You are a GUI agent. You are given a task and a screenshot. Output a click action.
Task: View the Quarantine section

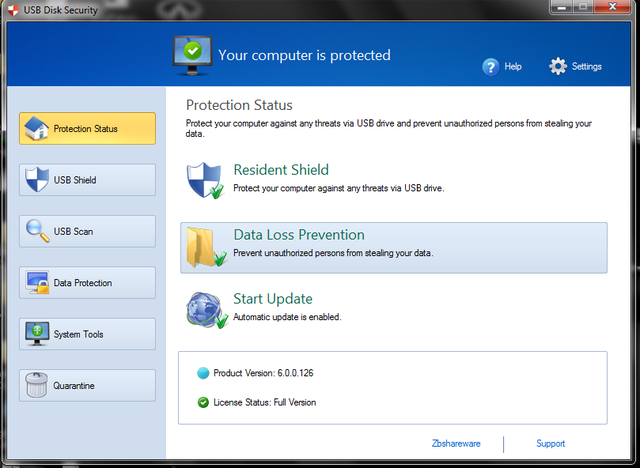click(x=87, y=386)
